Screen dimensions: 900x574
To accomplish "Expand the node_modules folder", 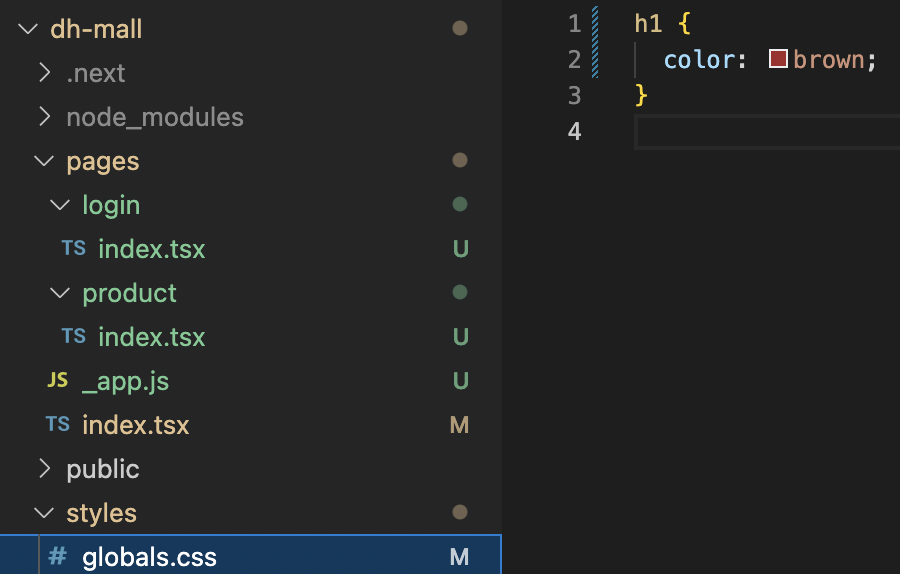I will point(44,117).
